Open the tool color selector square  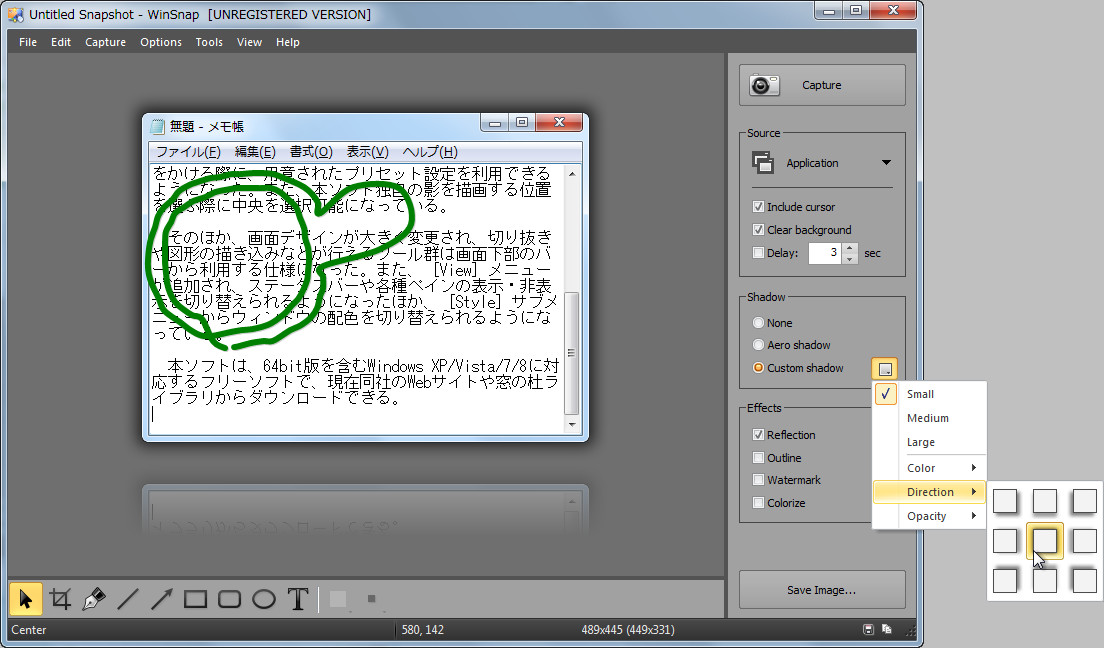coord(338,599)
